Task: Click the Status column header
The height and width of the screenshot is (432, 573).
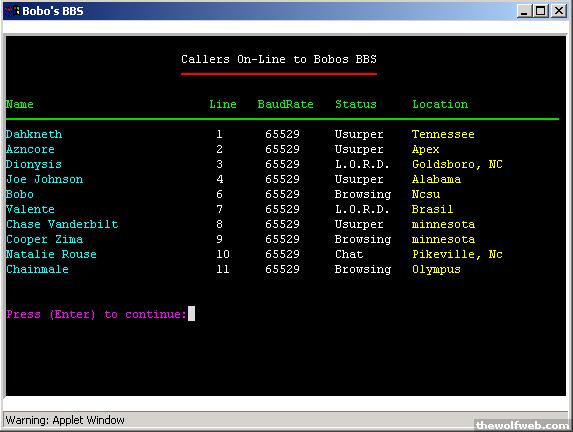Action: point(356,105)
